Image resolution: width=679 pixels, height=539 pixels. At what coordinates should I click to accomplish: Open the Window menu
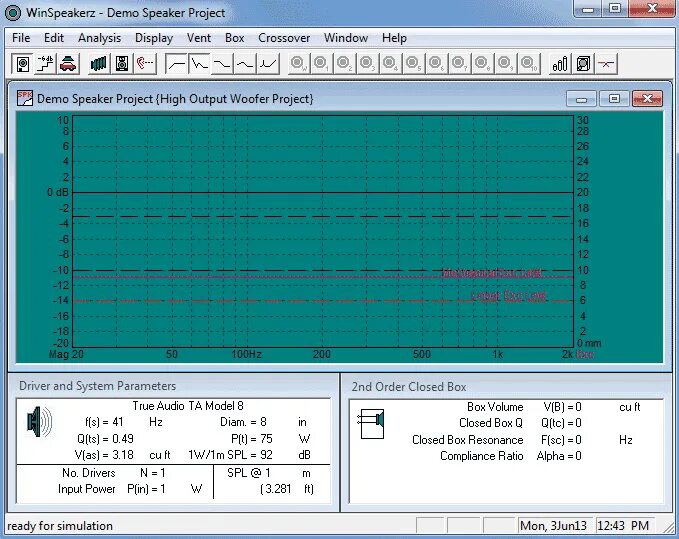(x=346, y=38)
